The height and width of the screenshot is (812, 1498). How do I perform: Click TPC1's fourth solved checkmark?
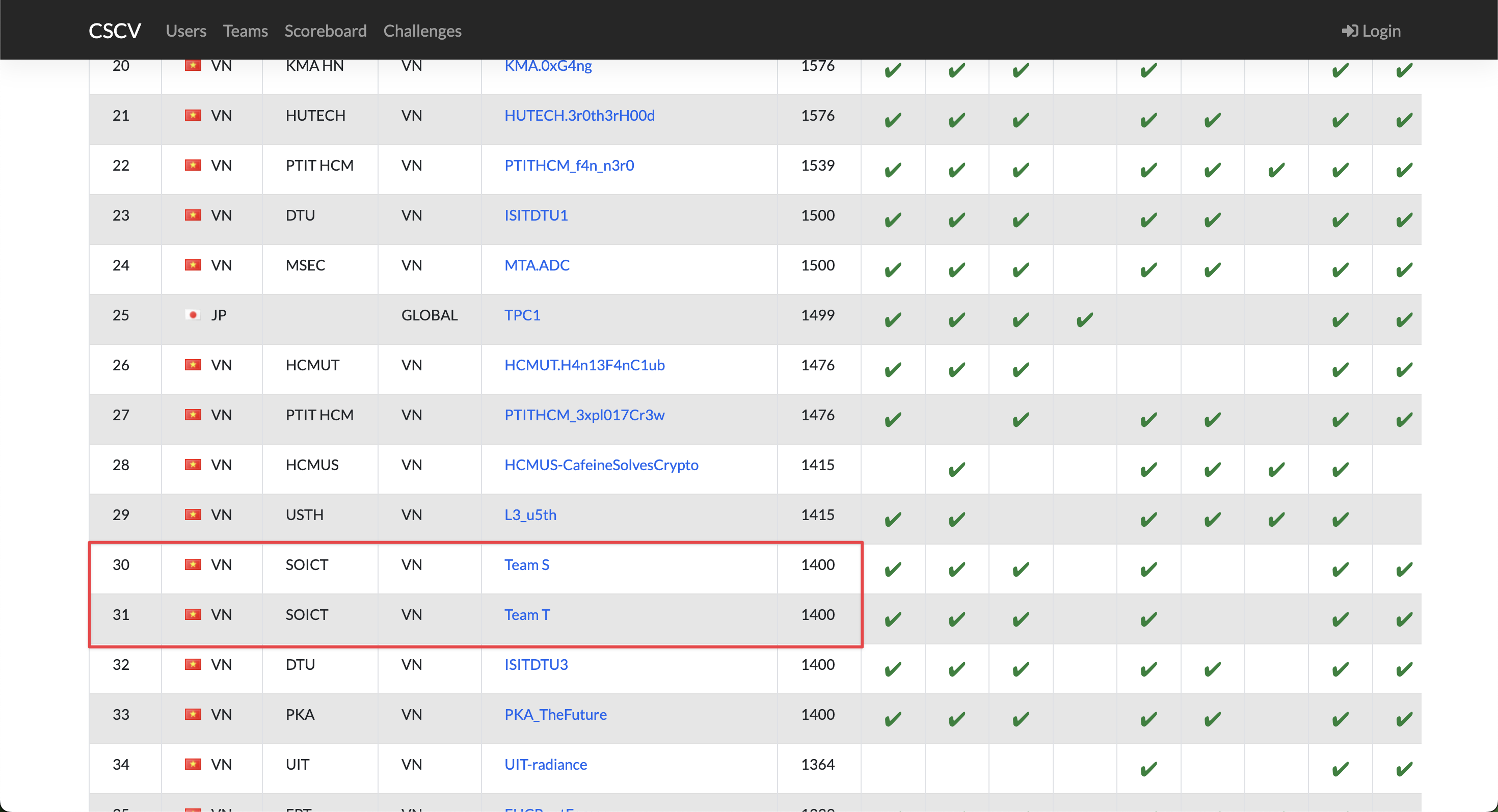1084,320
